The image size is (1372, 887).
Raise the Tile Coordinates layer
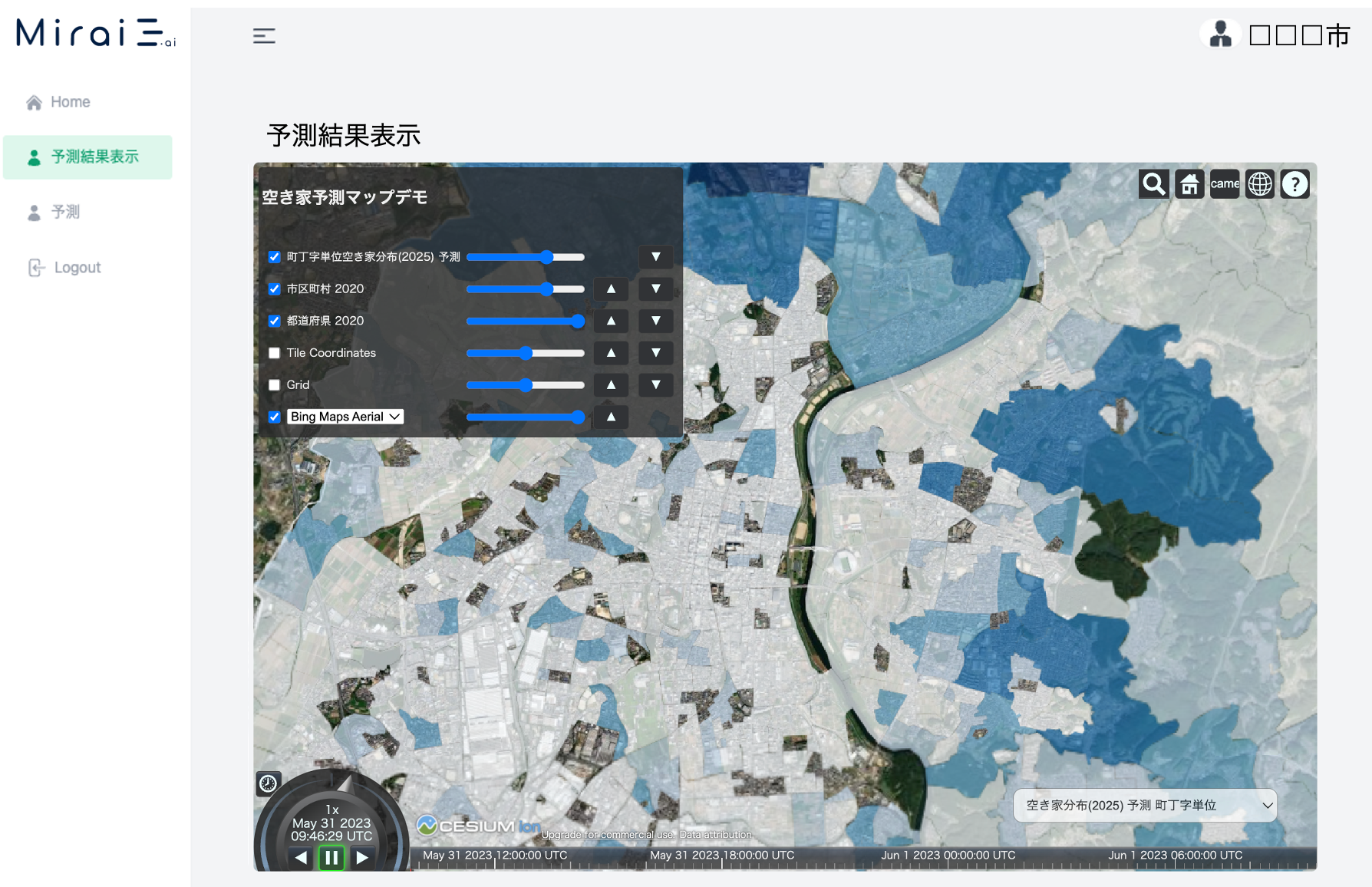tap(612, 353)
